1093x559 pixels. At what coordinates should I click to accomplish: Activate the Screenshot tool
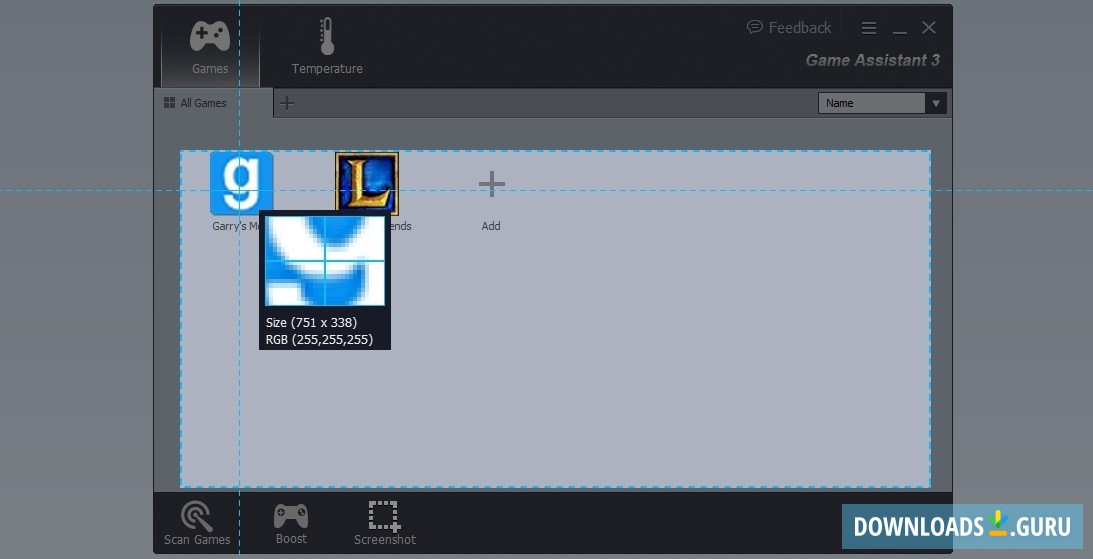[385, 523]
